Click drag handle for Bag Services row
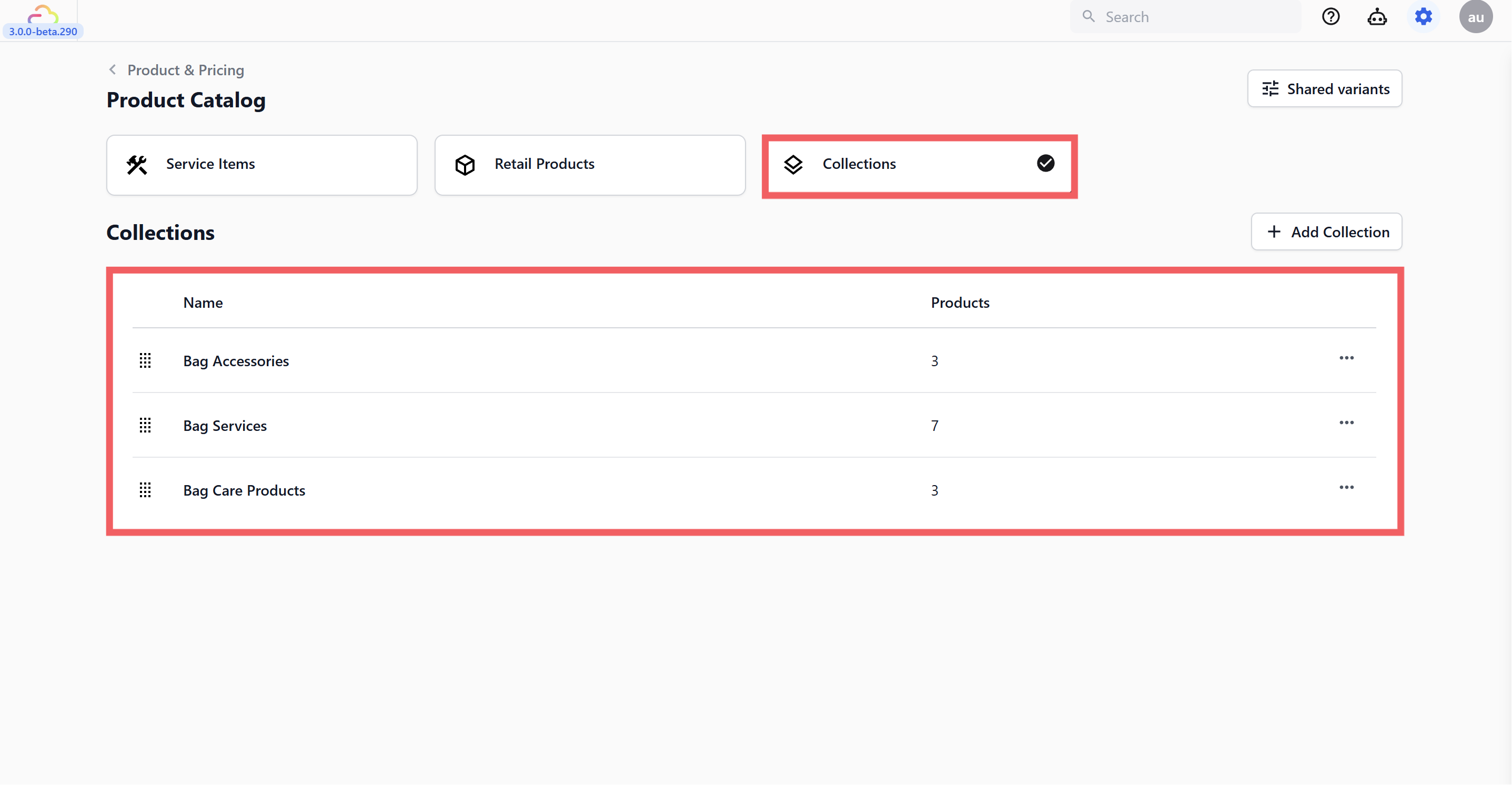1512x785 pixels. coord(145,425)
